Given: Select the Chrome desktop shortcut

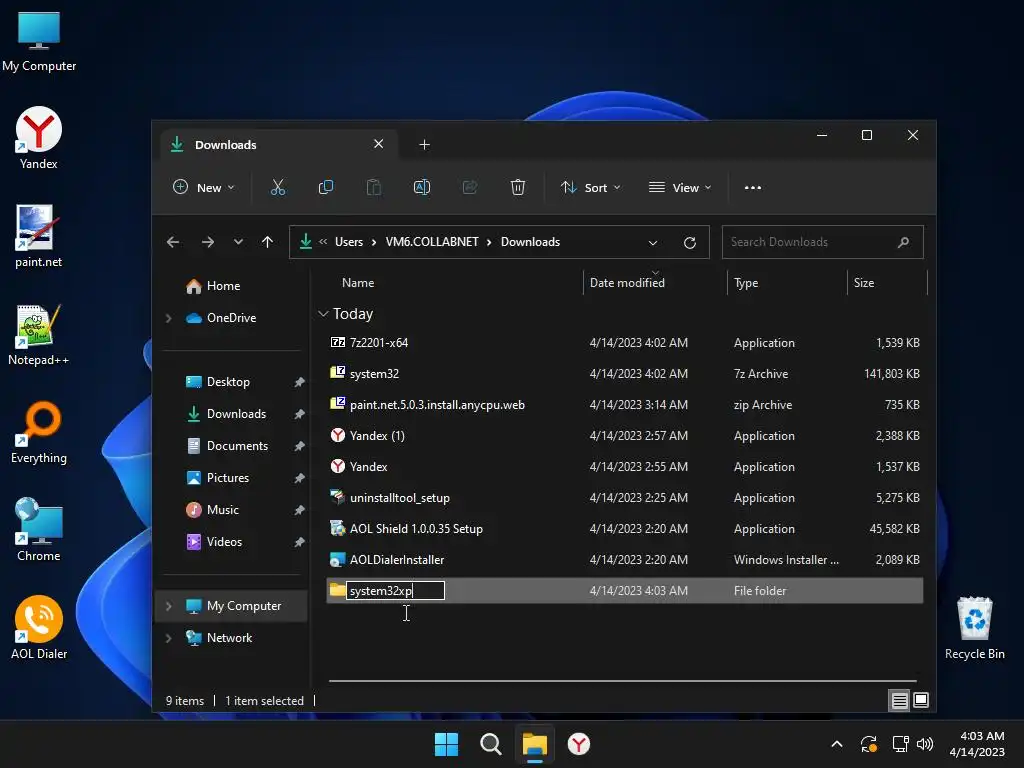Looking at the screenshot, I should (39, 530).
